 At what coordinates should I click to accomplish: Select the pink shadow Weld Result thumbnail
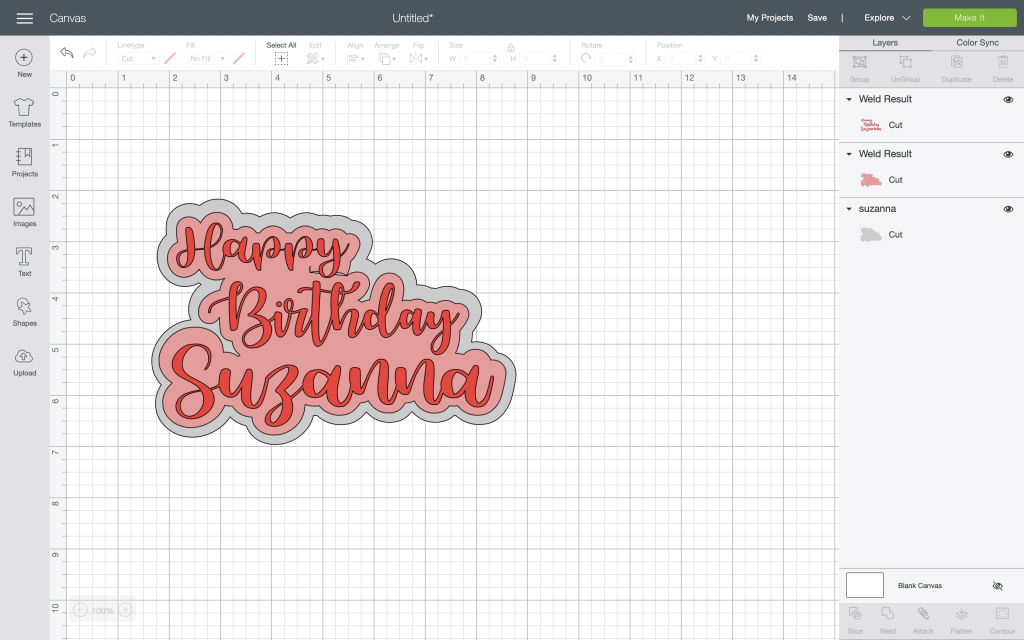[x=871, y=180]
